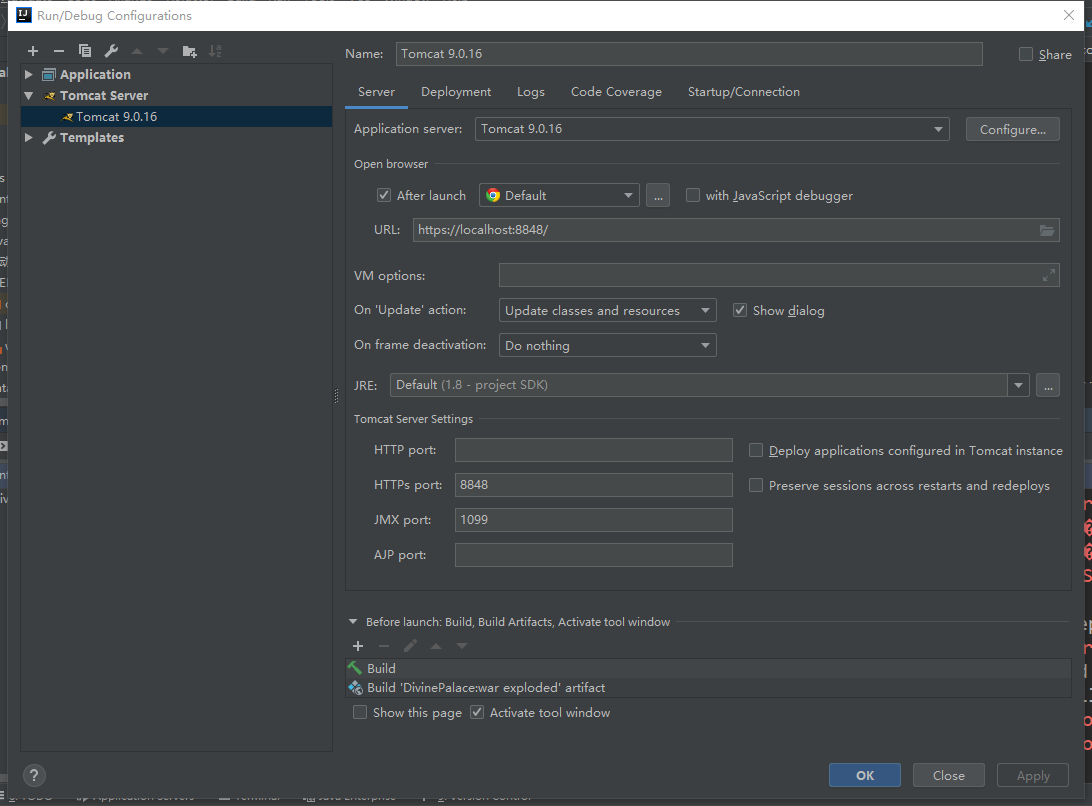Screen dimensions: 1092x806
Task: Move before launch task down
Action: click(462, 646)
